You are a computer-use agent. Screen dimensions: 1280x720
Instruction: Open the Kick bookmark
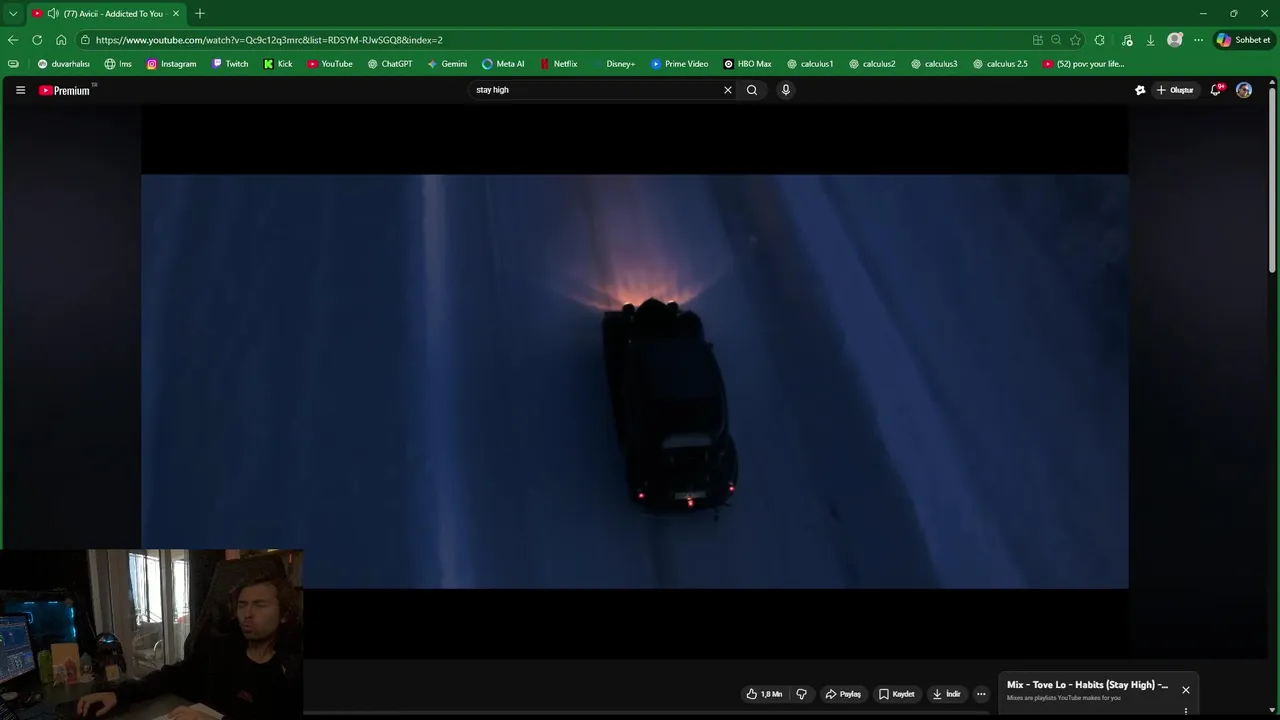[278, 64]
